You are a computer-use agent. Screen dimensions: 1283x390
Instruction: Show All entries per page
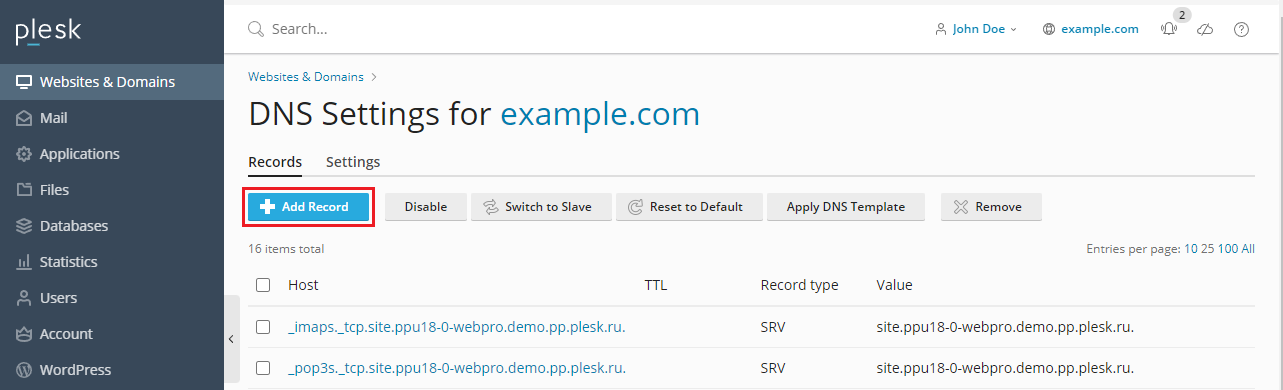coord(1248,249)
